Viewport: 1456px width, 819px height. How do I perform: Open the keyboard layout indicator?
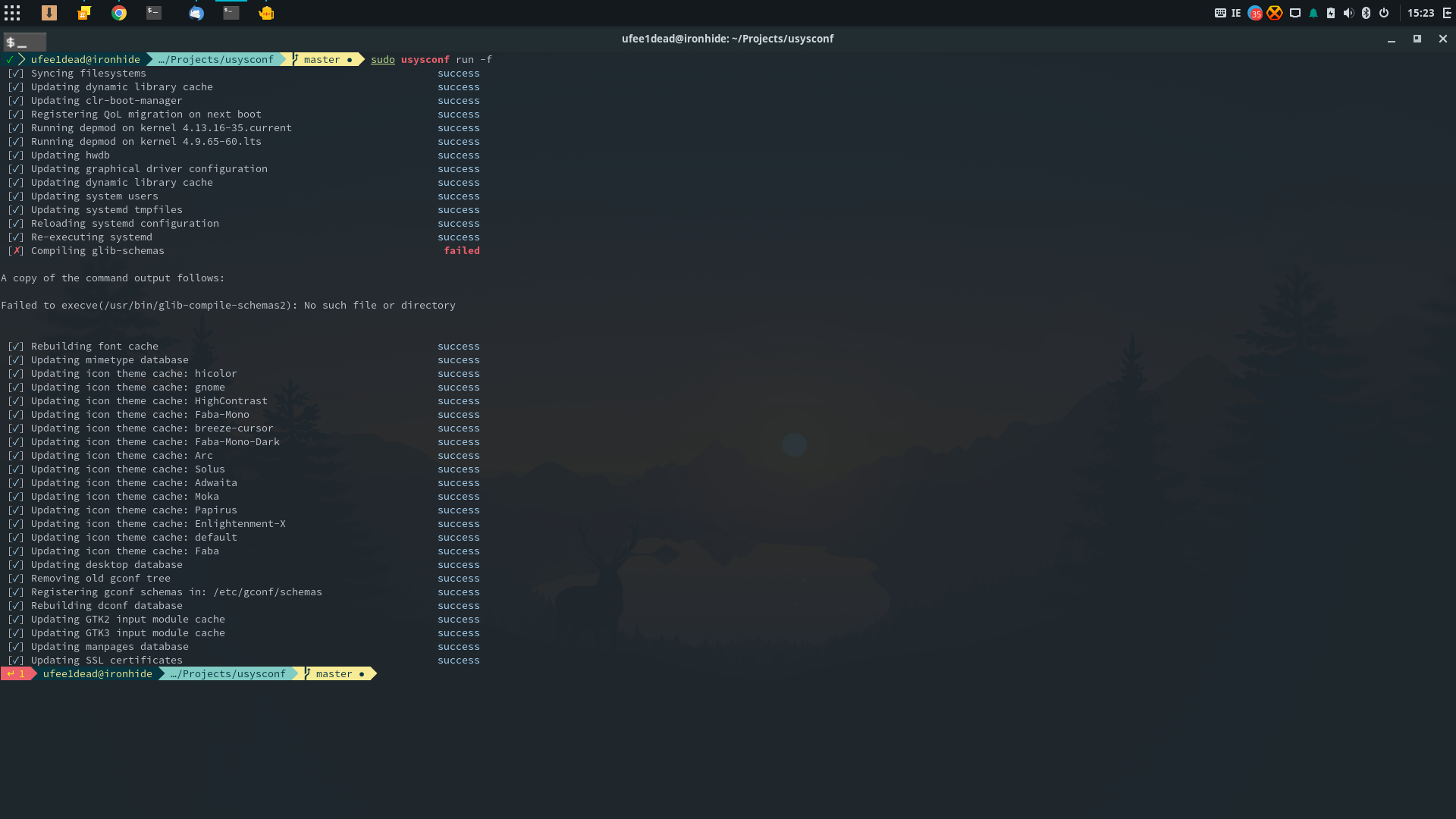coord(1220,13)
